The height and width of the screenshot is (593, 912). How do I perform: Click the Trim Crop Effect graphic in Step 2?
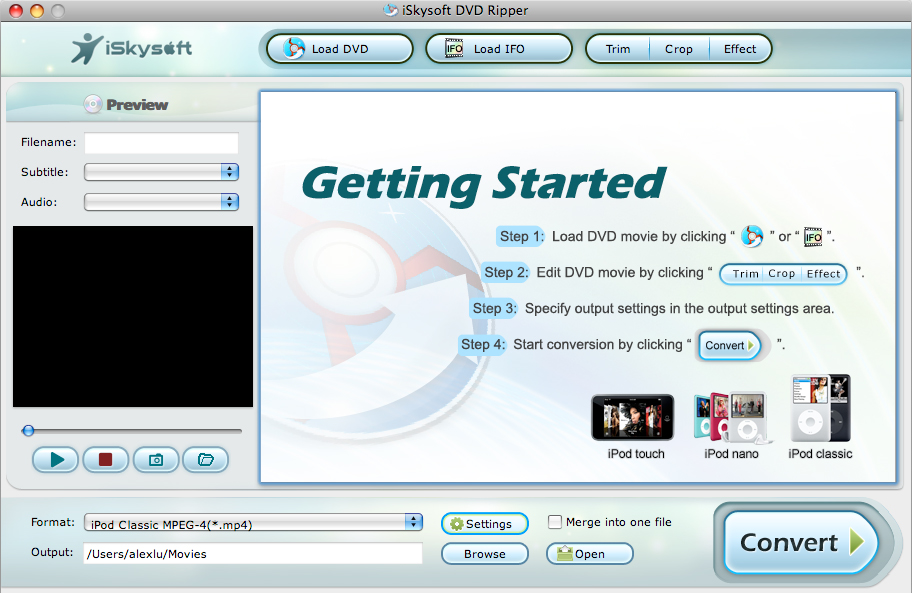(783, 274)
